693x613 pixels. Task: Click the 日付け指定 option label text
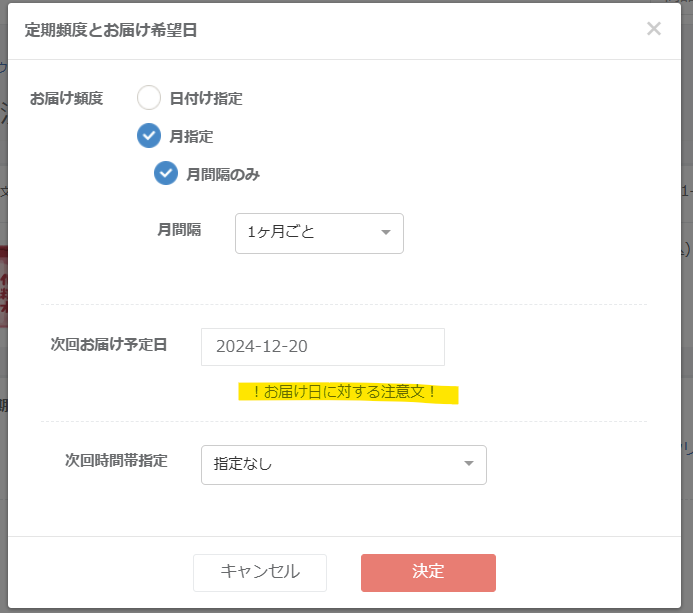206,98
